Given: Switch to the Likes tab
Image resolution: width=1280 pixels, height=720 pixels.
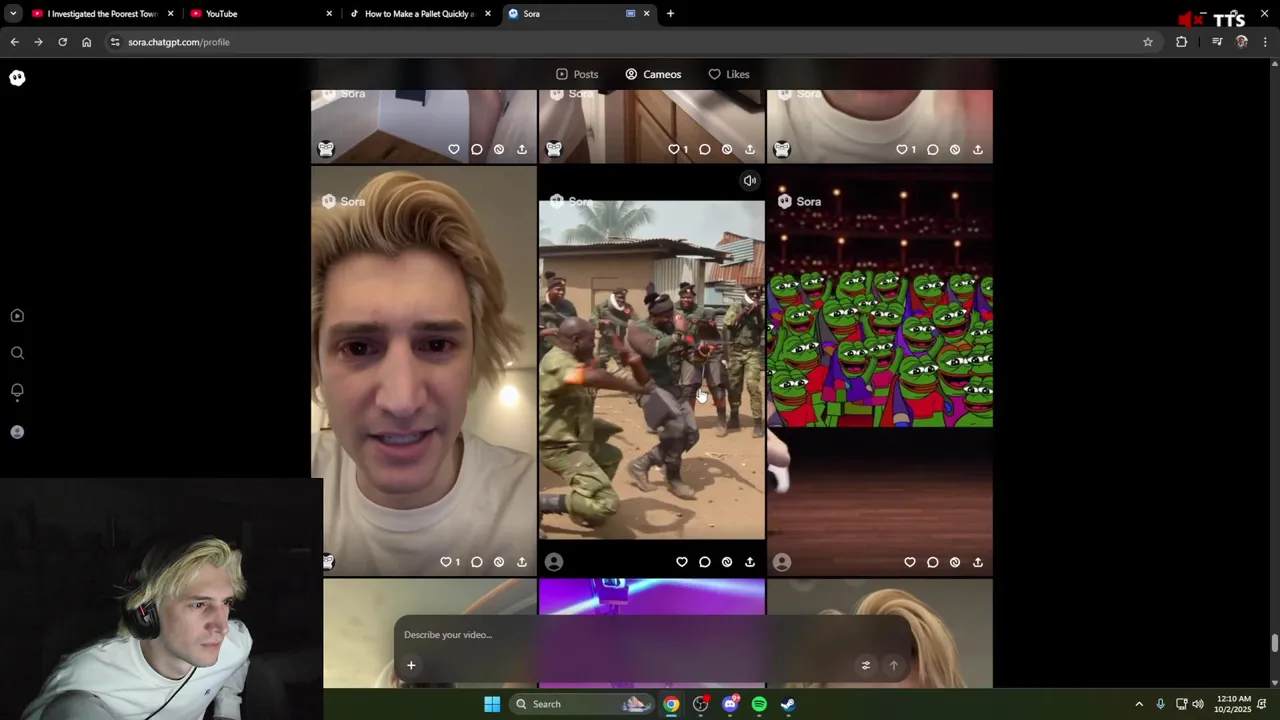Looking at the screenshot, I should click(728, 74).
